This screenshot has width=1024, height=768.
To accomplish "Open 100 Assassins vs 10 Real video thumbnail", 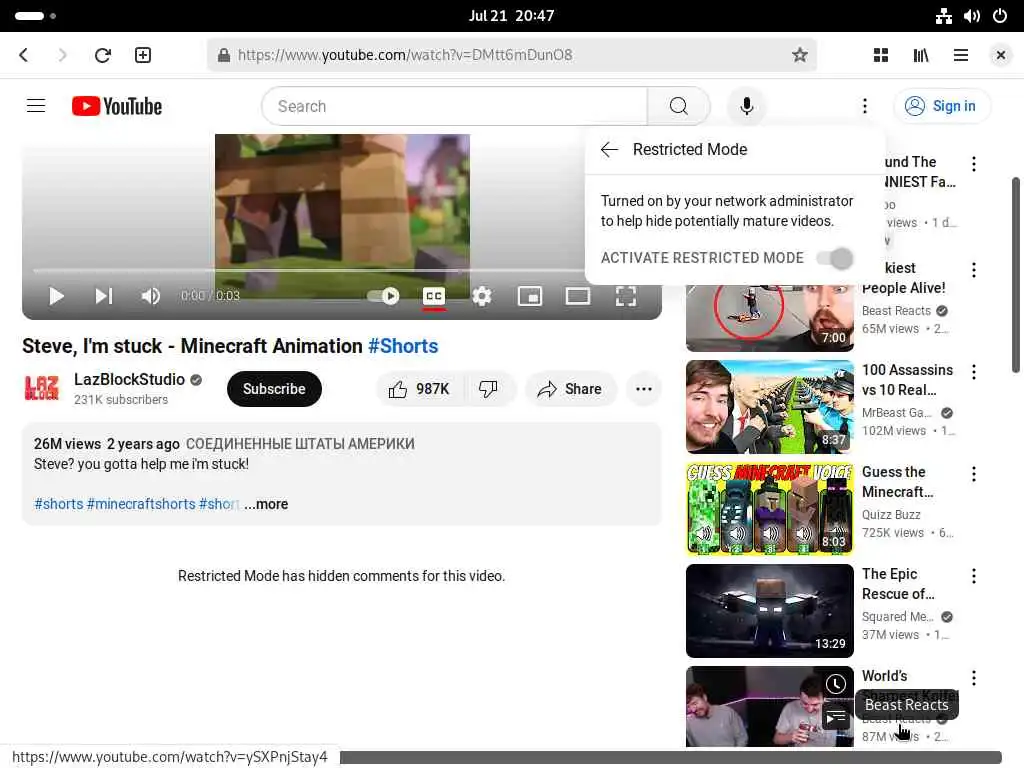I will coord(770,406).
